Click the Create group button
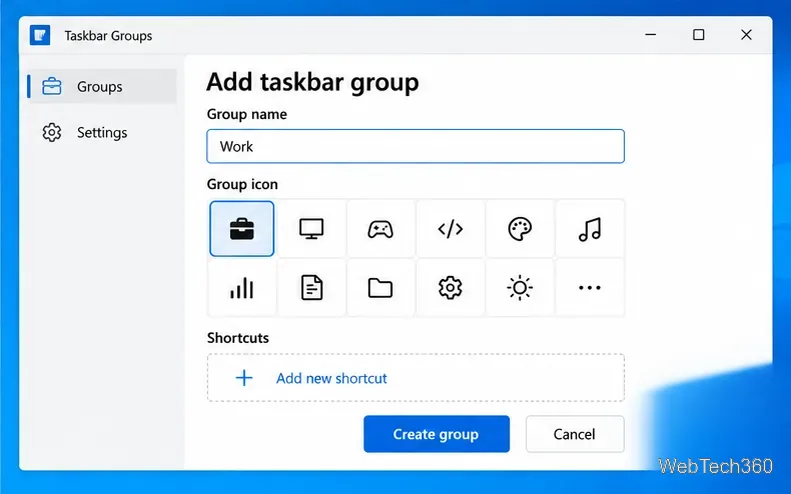The image size is (791, 494). pos(436,434)
